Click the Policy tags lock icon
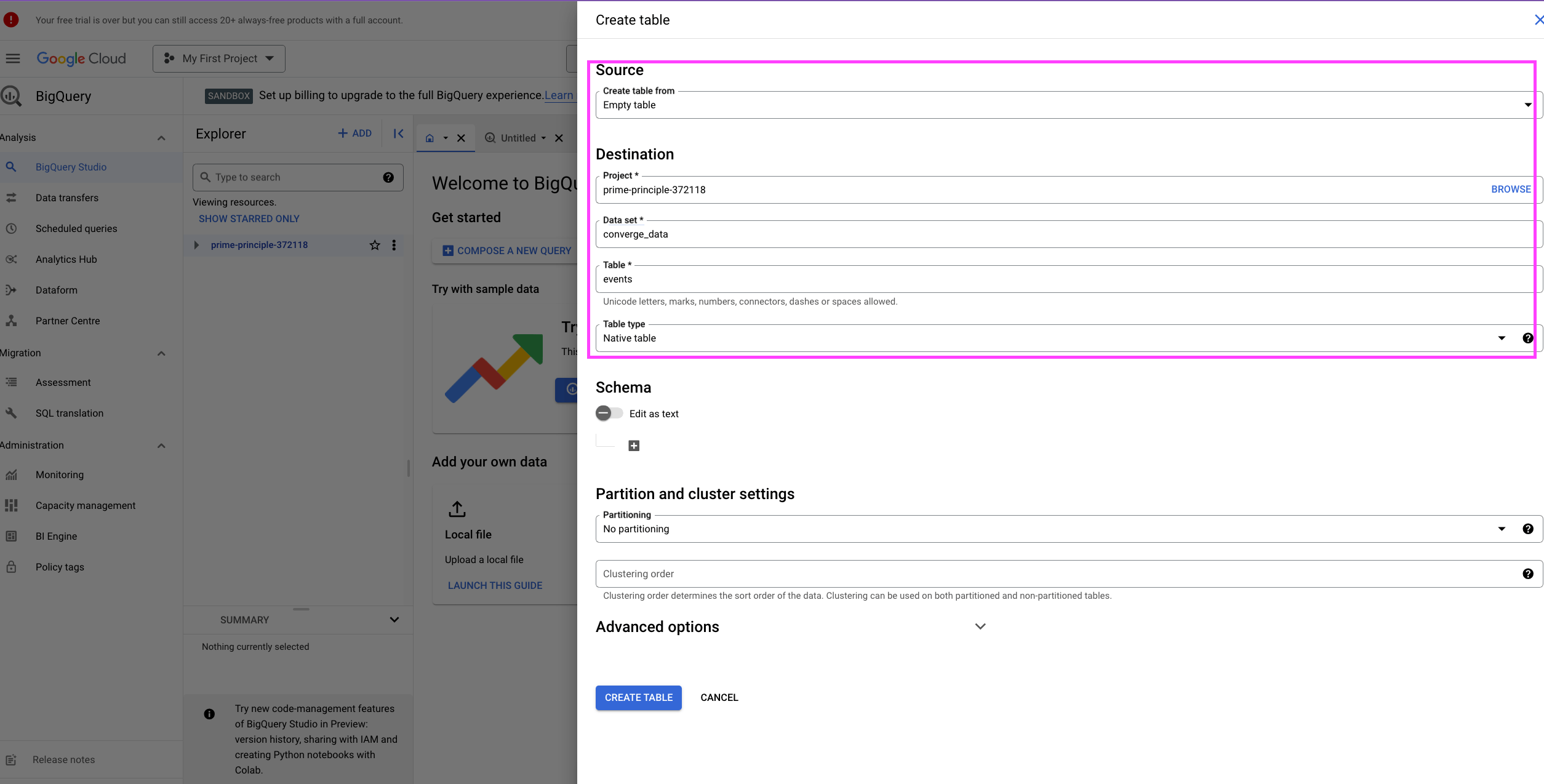 (11, 567)
